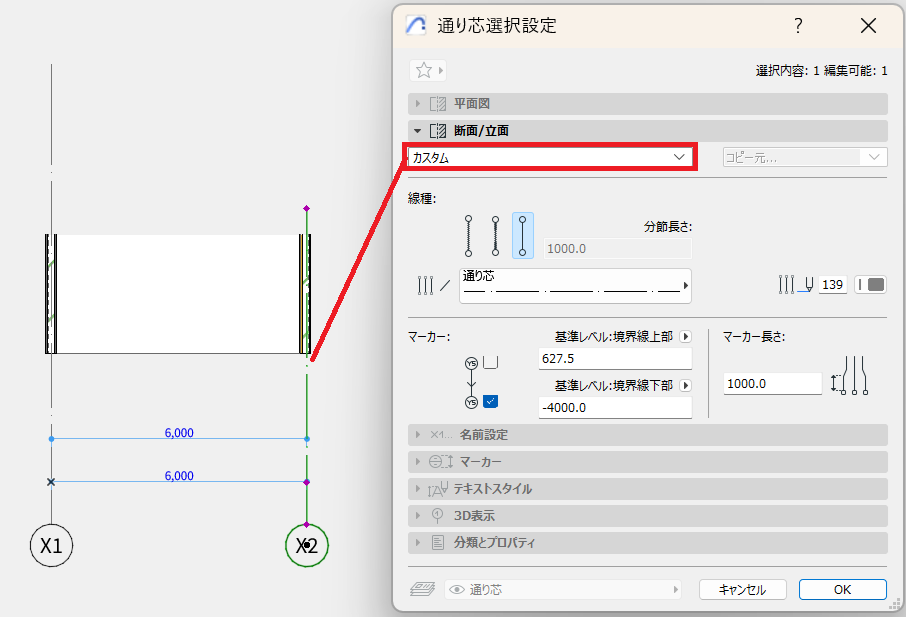This screenshot has height=617, width=906.
Task: Click the lower 6,000 dimension text
Action: (x=179, y=476)
